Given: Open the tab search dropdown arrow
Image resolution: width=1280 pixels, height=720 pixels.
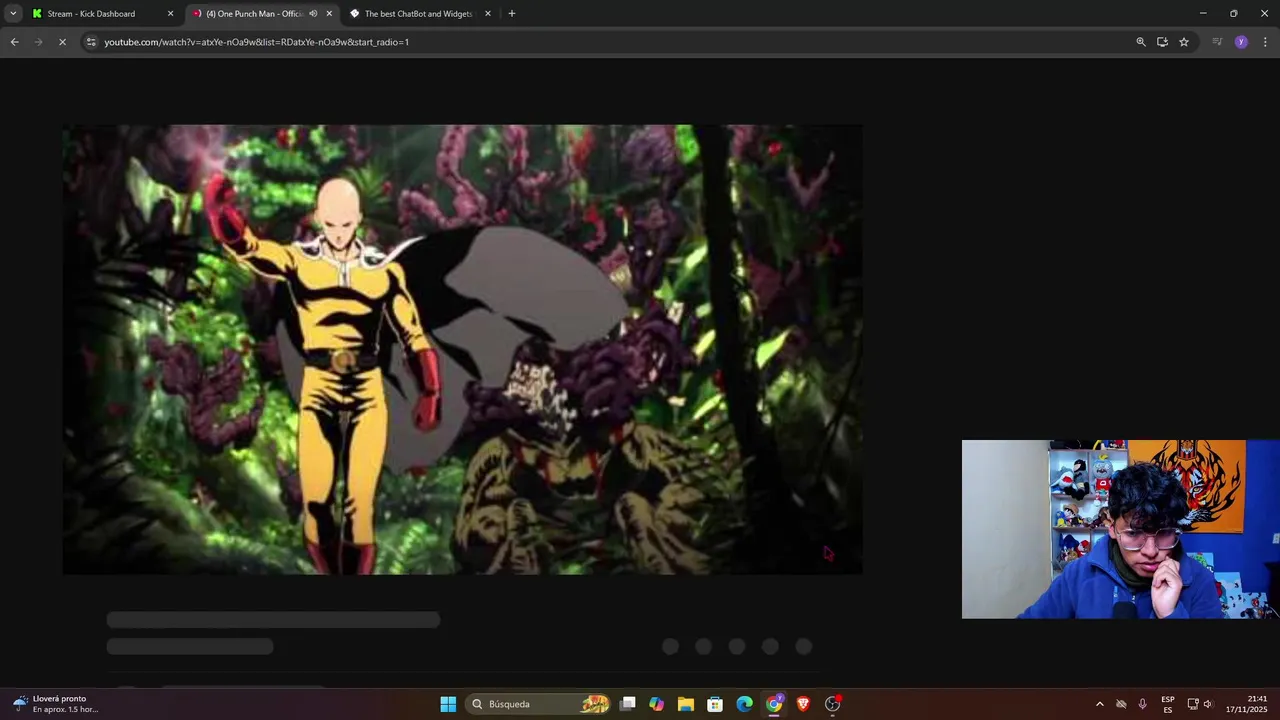Looking at the screenshot, I should (13, 14).
